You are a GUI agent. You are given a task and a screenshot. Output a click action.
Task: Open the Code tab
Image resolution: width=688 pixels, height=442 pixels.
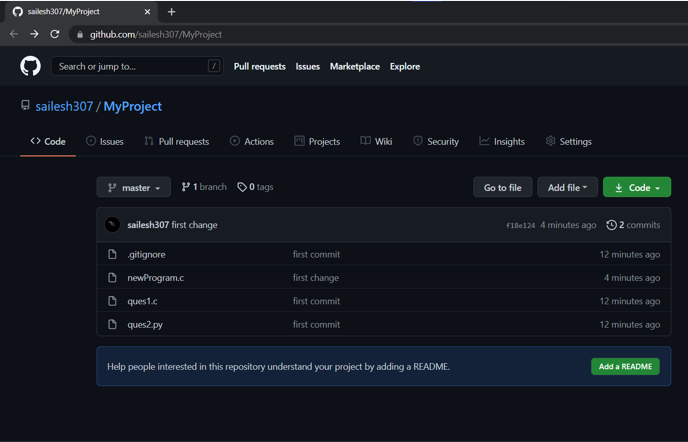pos(48,141)
